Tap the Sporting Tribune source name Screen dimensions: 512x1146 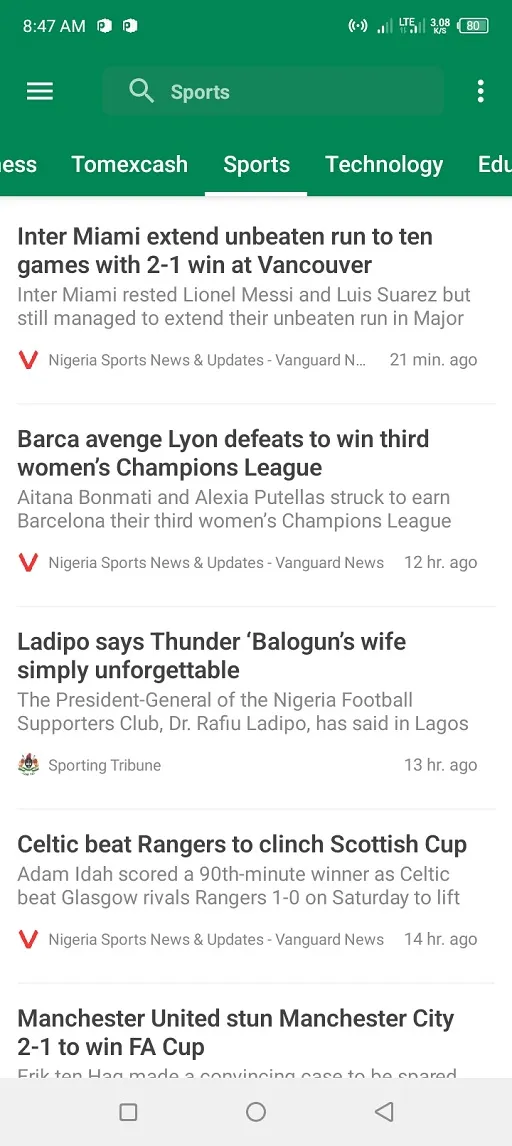click(x=104, y=765)
